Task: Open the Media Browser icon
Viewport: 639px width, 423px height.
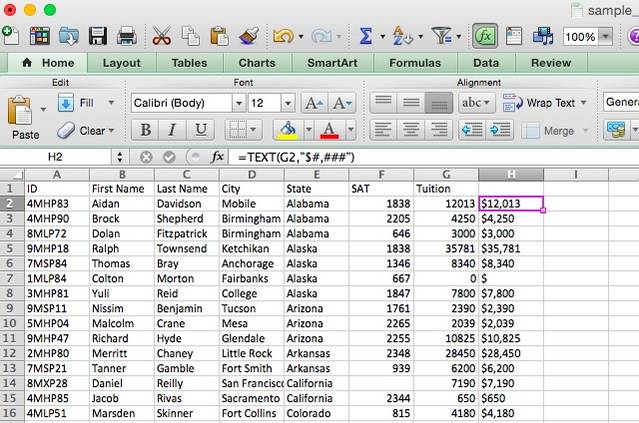Action: tap(543, 36)
